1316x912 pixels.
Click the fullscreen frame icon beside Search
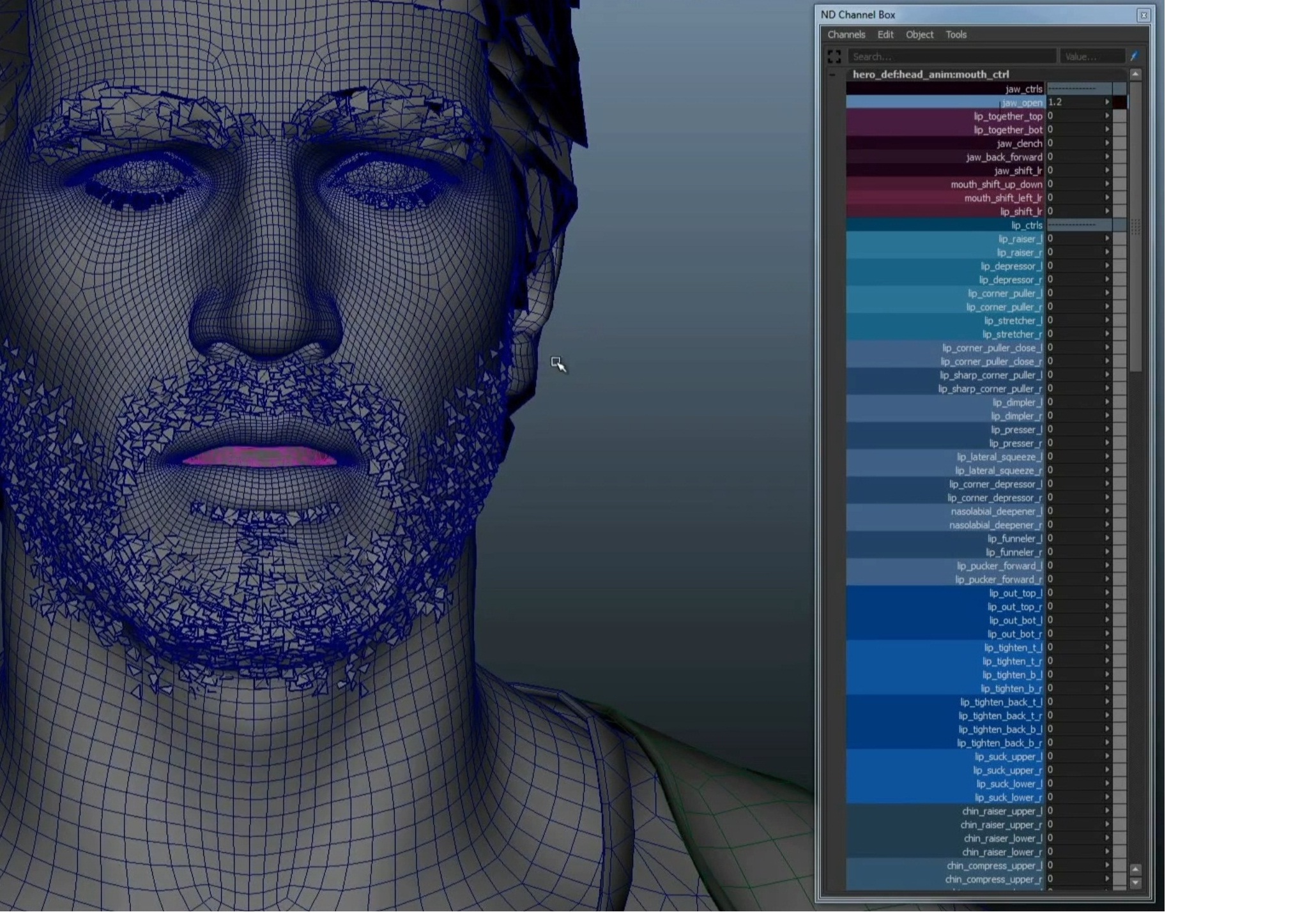[834, 56]
